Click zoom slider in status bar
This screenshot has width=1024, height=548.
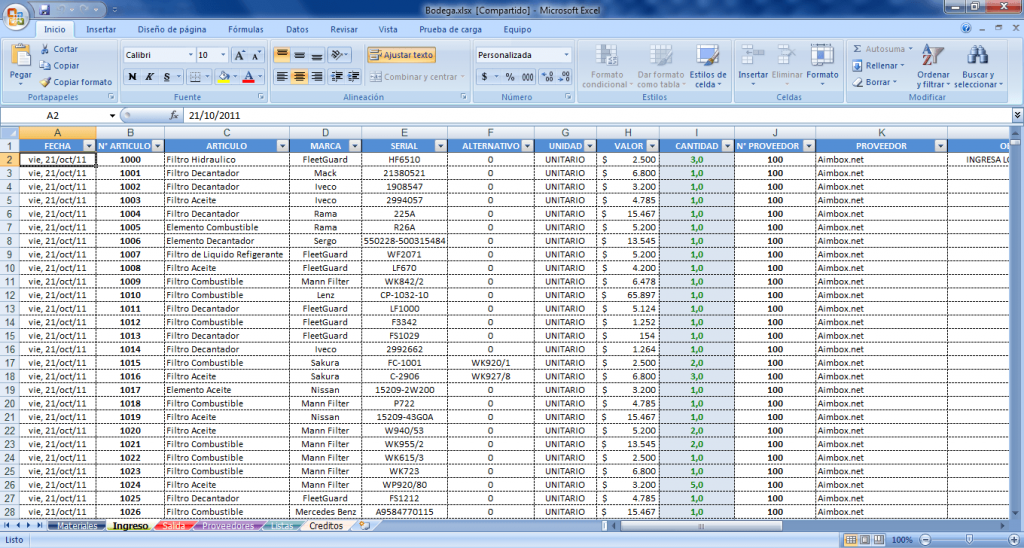(x=968, y=540)
